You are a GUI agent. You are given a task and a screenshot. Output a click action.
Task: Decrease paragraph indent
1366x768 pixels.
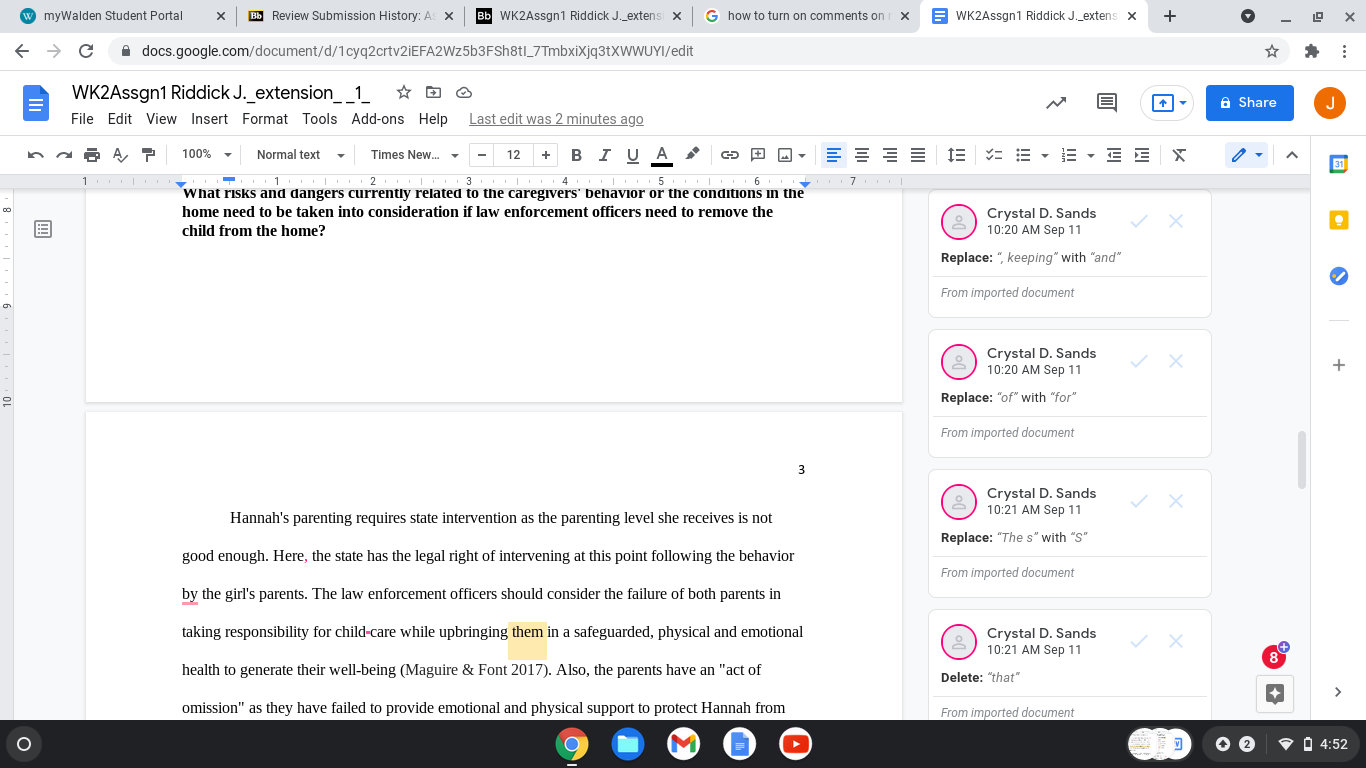[x=1114, y=155]
